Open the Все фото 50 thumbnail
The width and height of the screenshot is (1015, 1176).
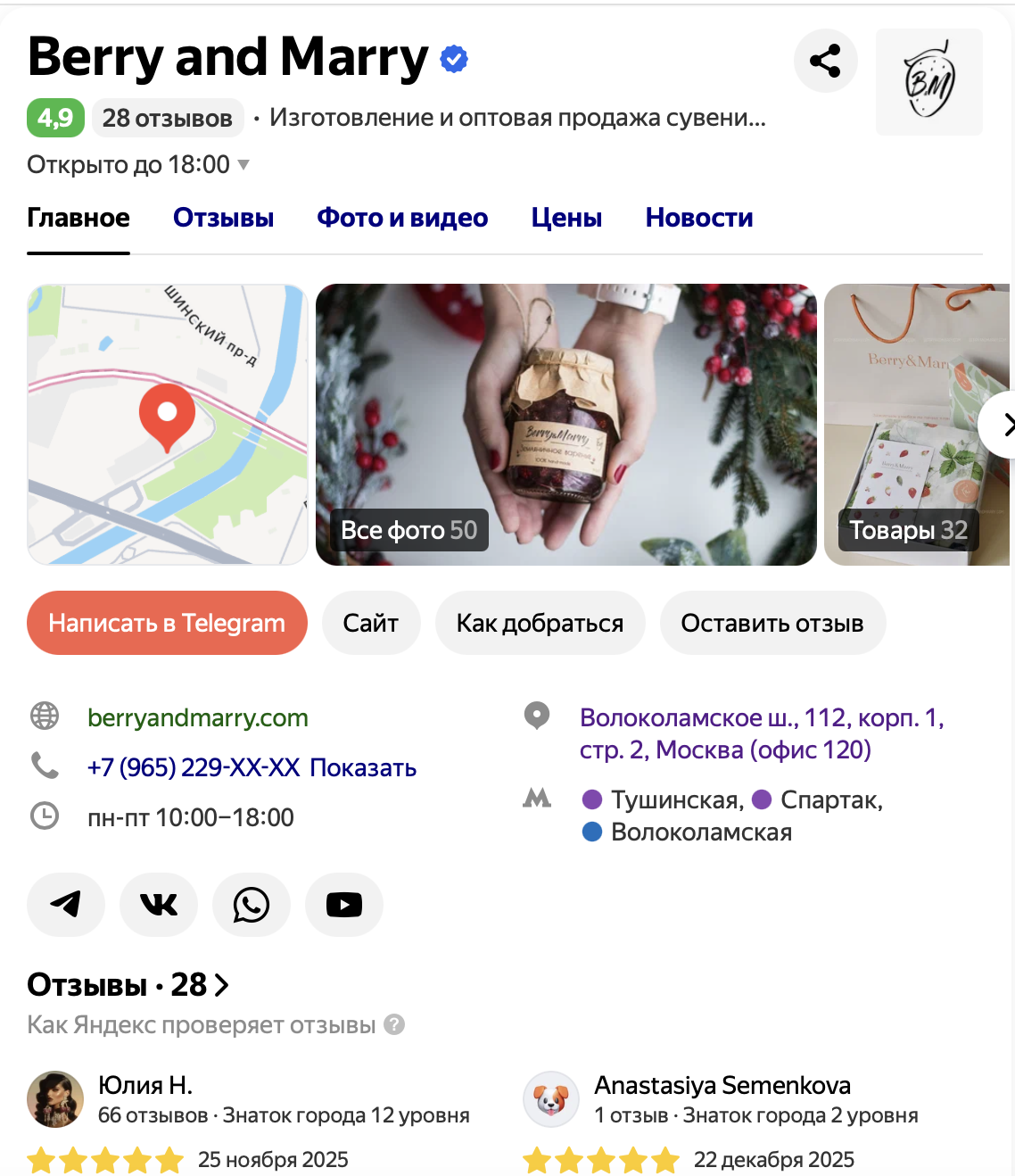pos(566,425)
